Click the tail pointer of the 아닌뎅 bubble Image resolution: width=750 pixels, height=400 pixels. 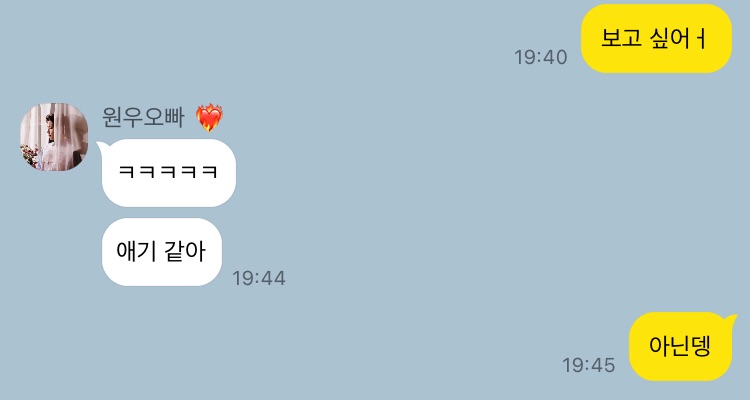pos(731,319)
